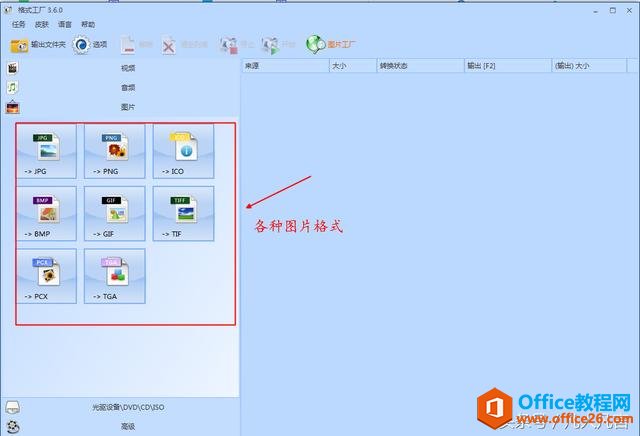Open the 帮助 help menu
Screen dimensions: 640x436
click(88, 24)
